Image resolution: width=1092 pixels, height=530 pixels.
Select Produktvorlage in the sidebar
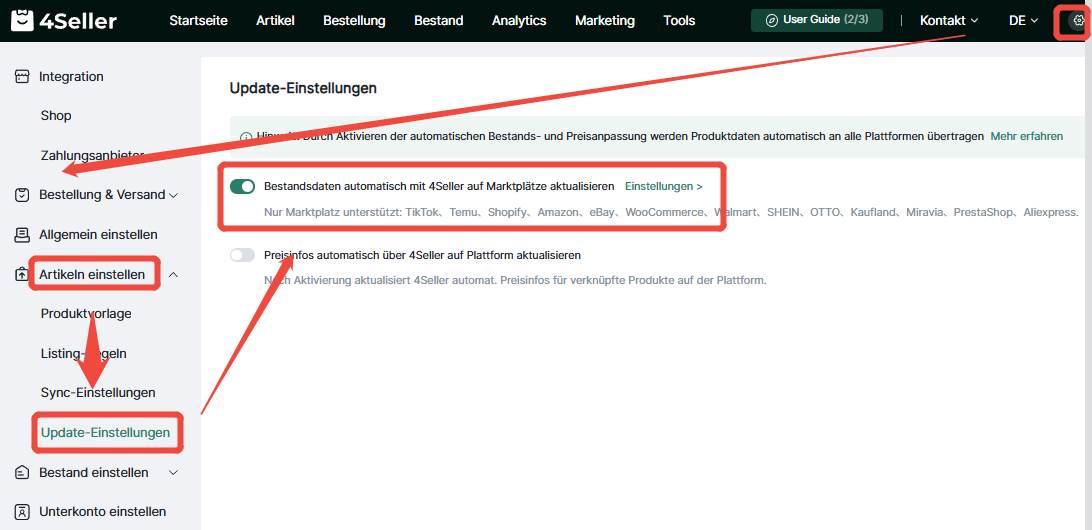pos(86,314)
